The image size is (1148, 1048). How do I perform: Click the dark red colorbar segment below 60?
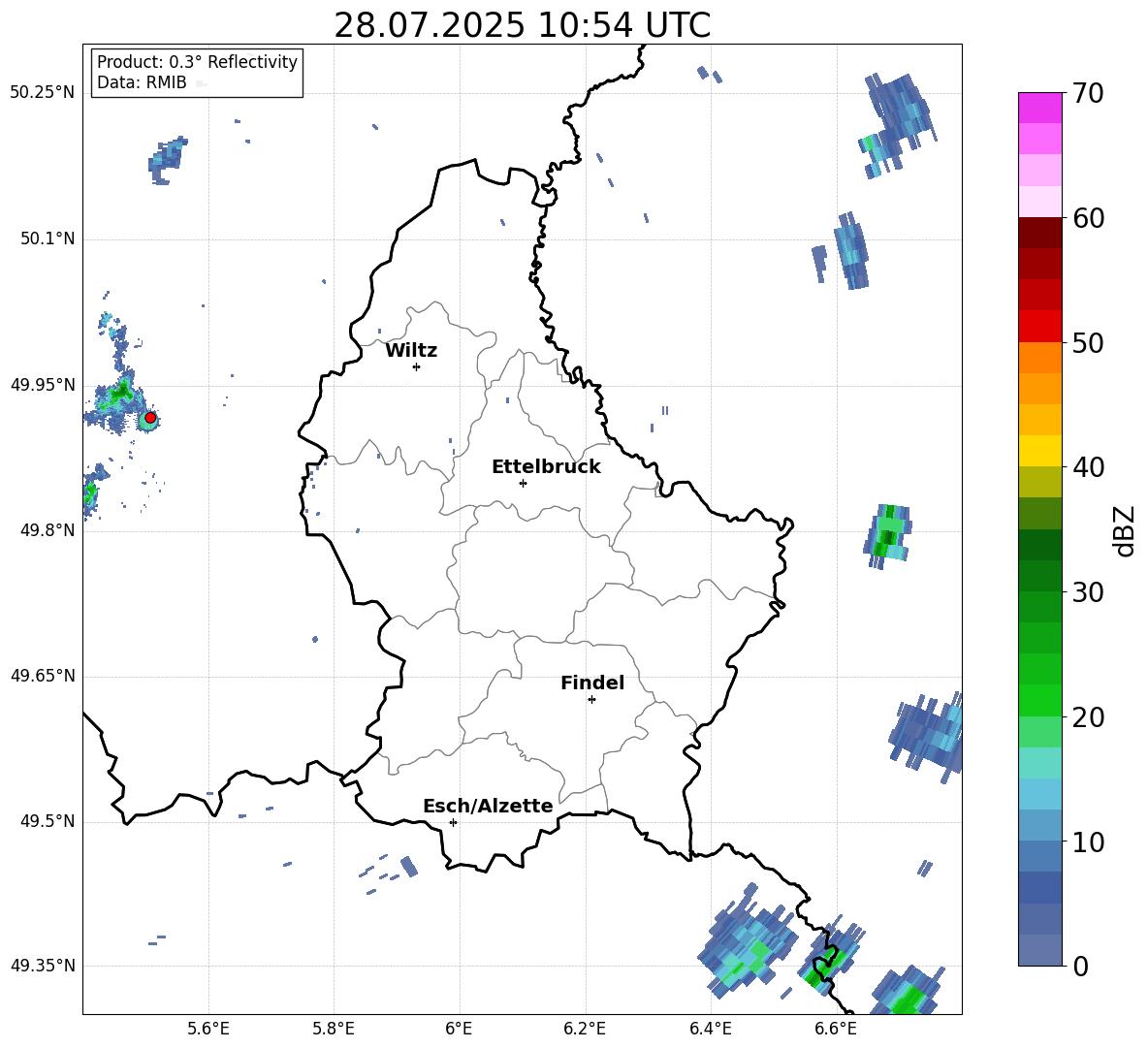[1039, 233]
